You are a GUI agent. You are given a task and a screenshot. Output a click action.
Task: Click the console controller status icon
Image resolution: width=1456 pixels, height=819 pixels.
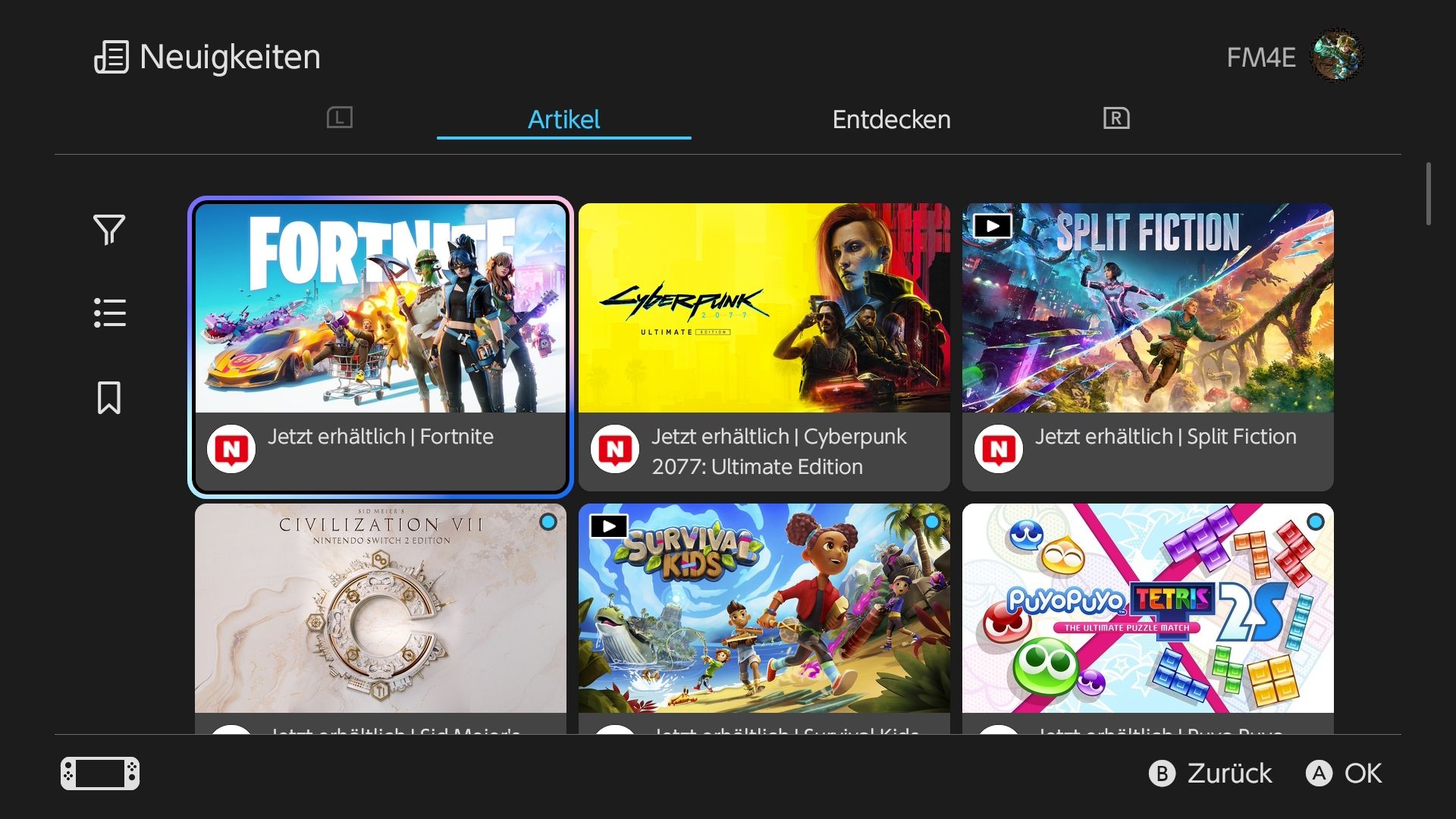tap(100, 773)
